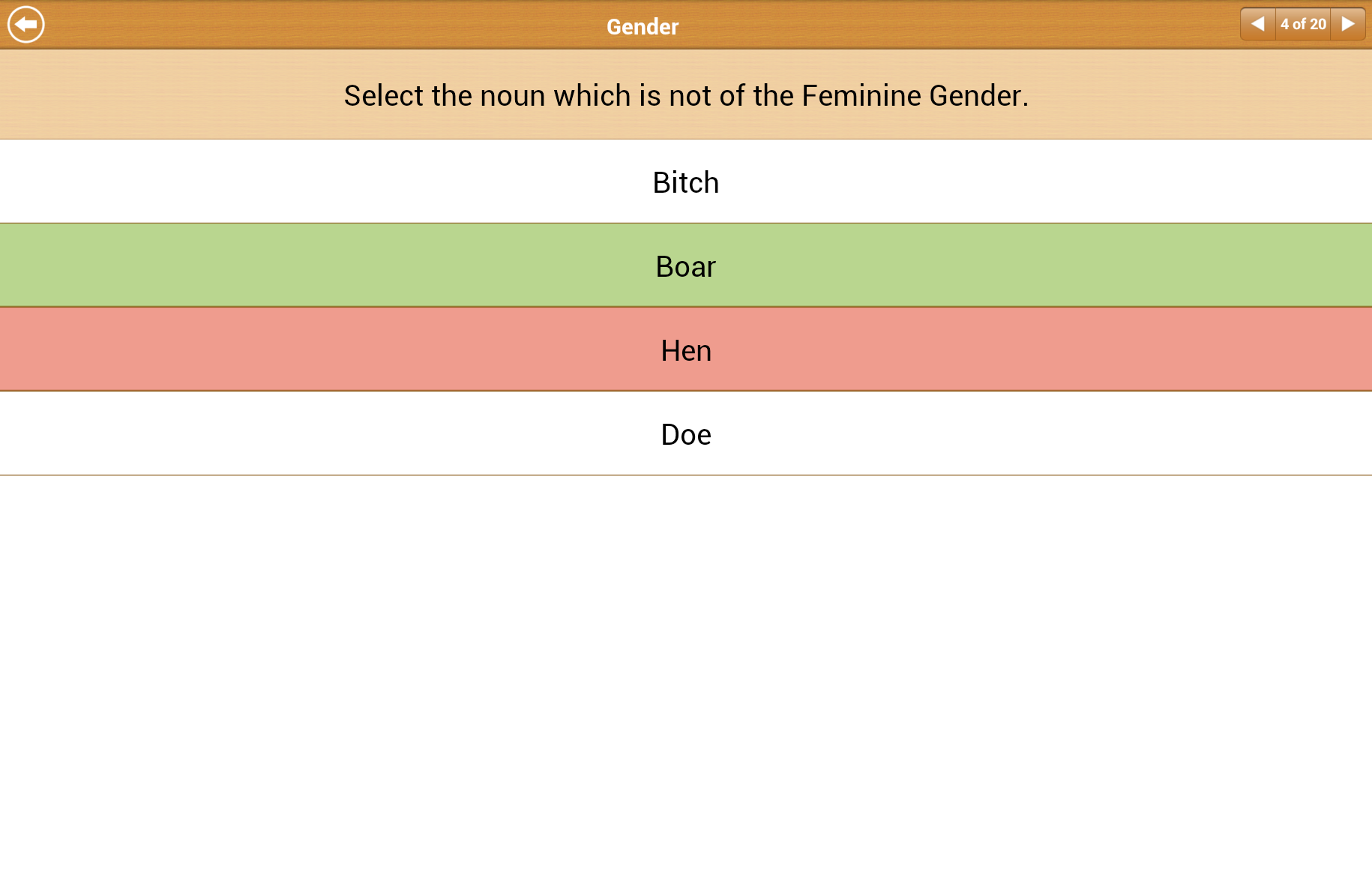Tap the word Doe text
The height and width of the screenshot is (870, 1372).
[x=686, y=435]
